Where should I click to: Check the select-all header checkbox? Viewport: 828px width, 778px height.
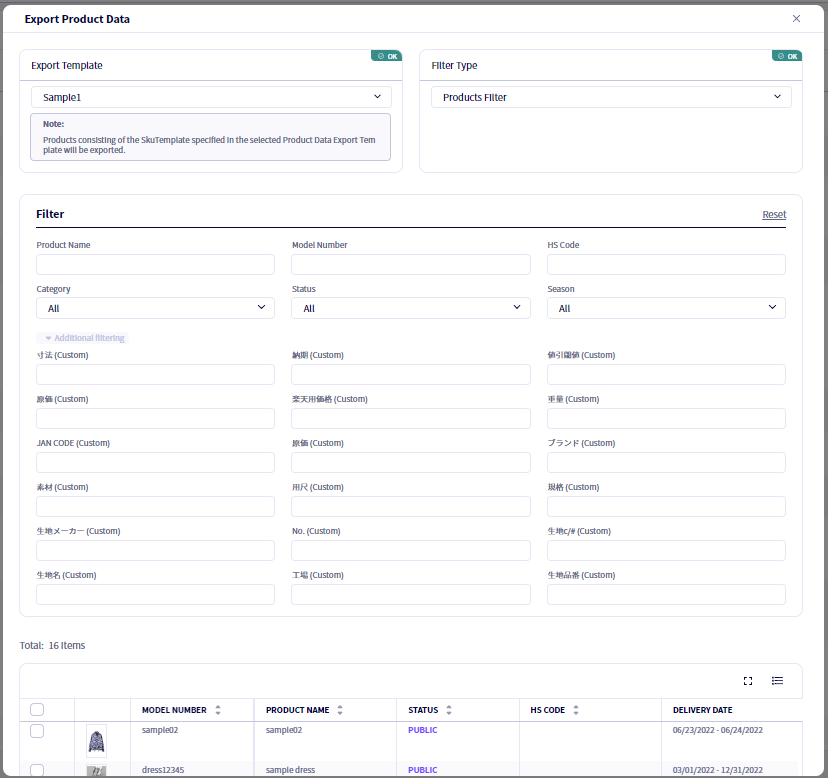(x=37, y=709)
